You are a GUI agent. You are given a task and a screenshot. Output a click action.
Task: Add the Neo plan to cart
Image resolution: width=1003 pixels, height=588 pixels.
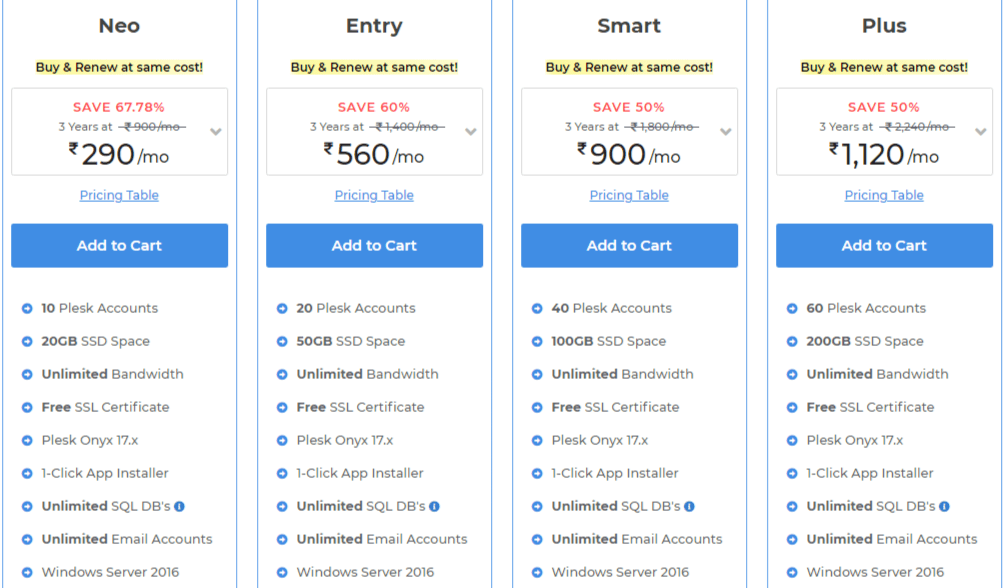[x=120, y=245]
